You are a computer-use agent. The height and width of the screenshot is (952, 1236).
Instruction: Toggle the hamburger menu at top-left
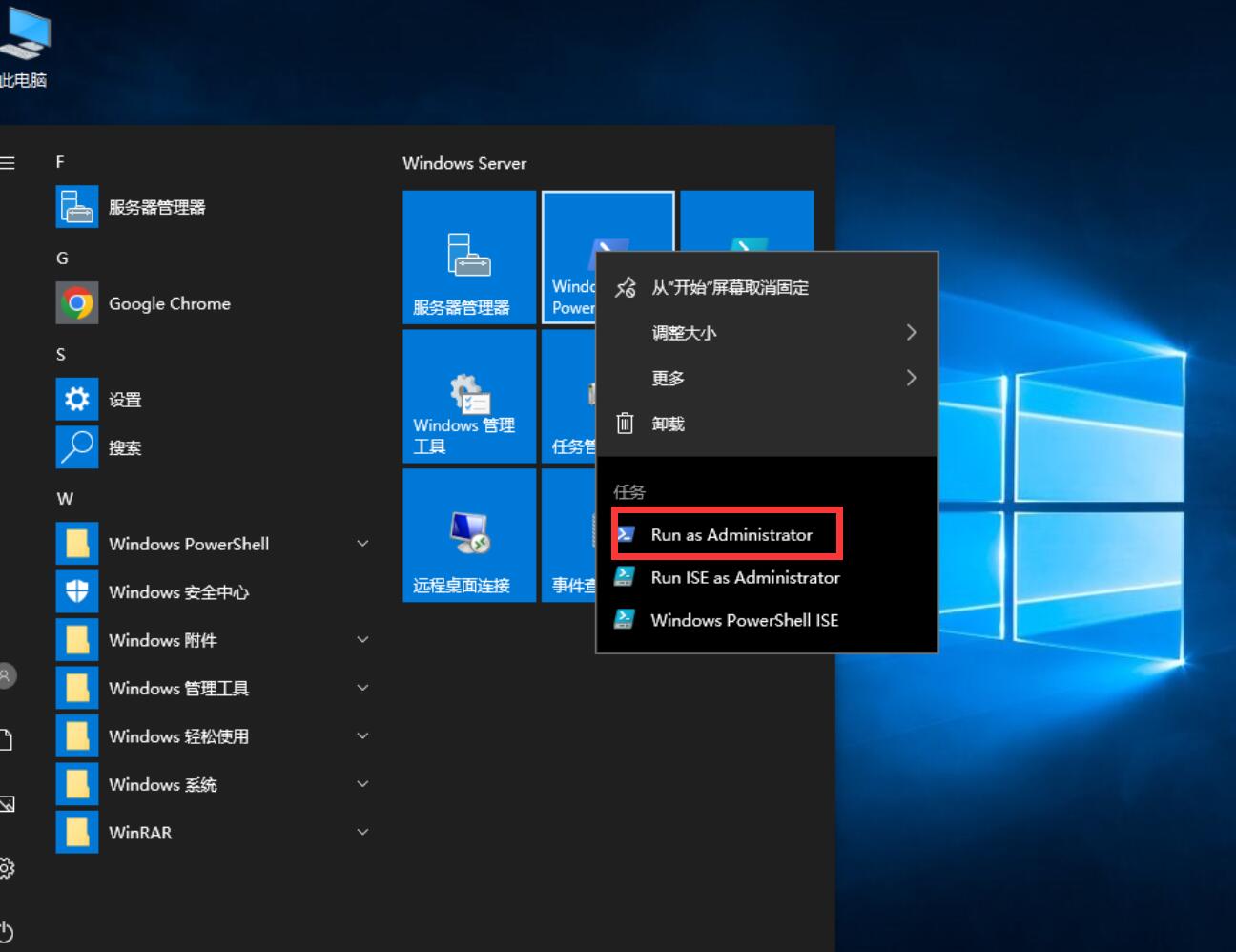pyautogui.click(x=8, y=163)
